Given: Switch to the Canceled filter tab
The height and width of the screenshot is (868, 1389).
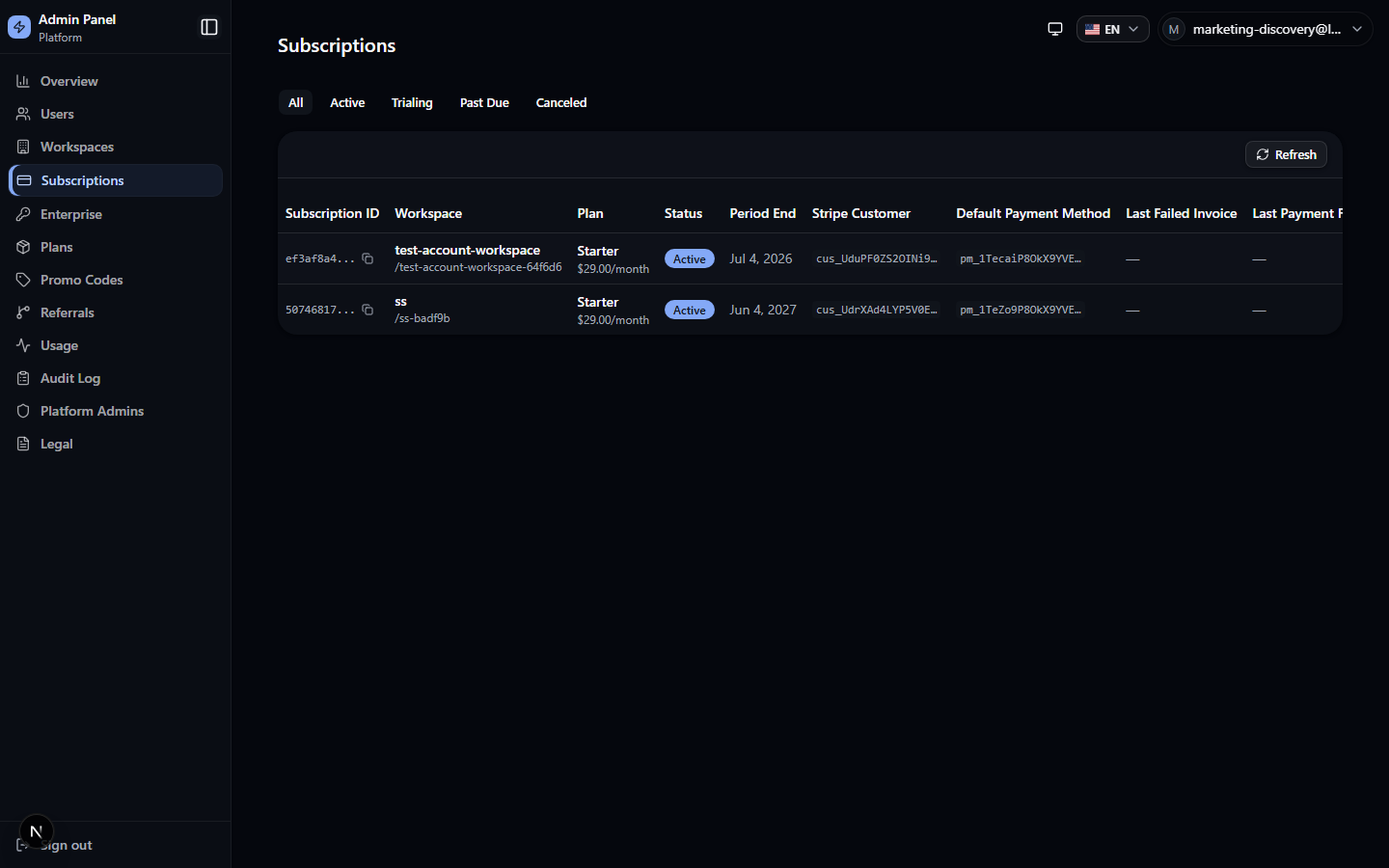Looking at the screenshot, I should tap(561, 102).
